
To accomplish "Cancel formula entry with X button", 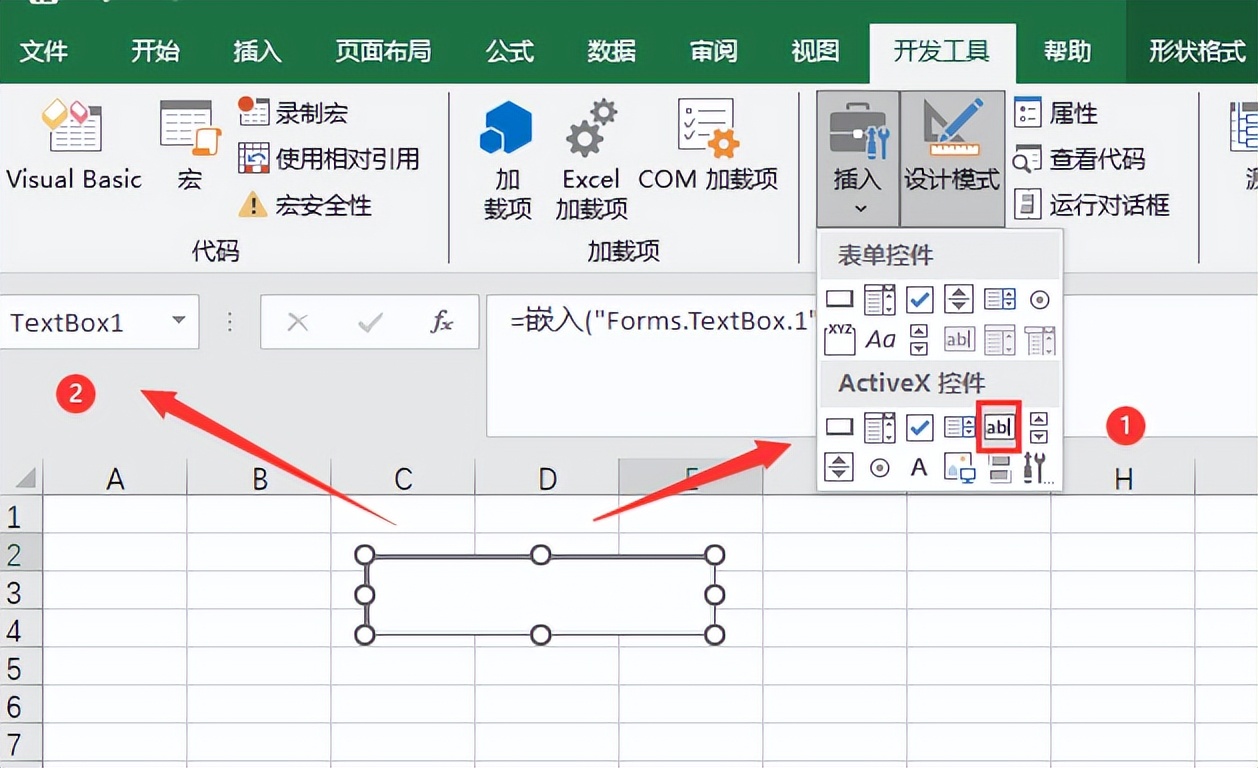I will click(297, 322).
